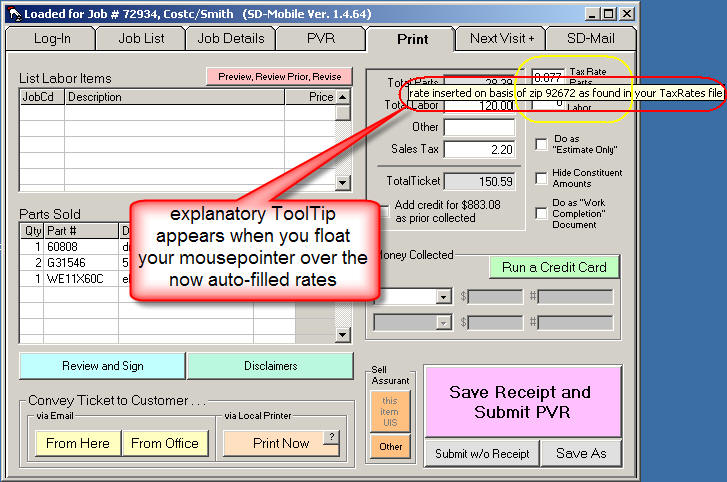
Task: Enable 'Do as Estimate Only' checkbox
Action: point(541,144)
